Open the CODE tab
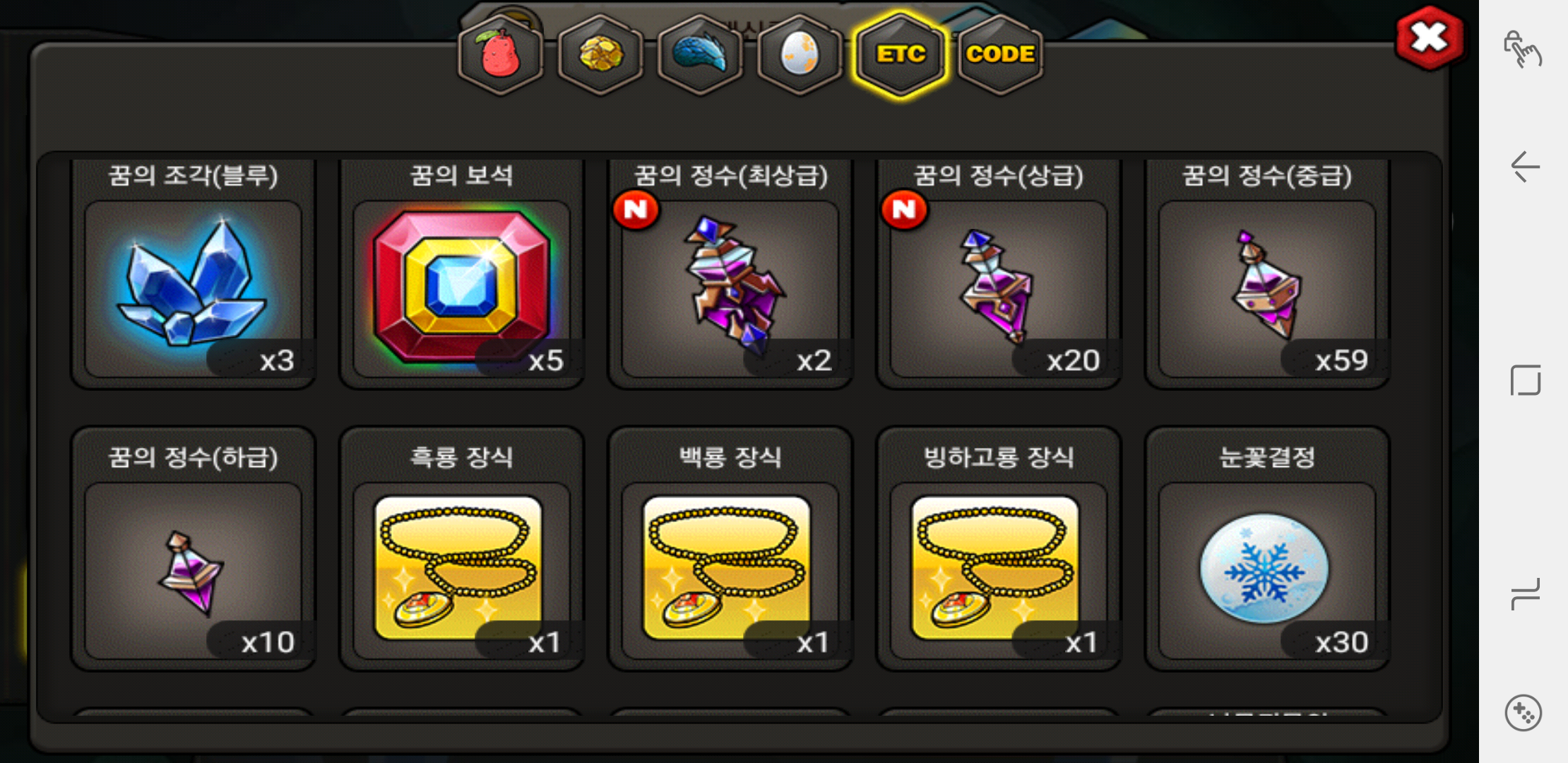Screen dimensions: 1568x763 pos(1000,55)
